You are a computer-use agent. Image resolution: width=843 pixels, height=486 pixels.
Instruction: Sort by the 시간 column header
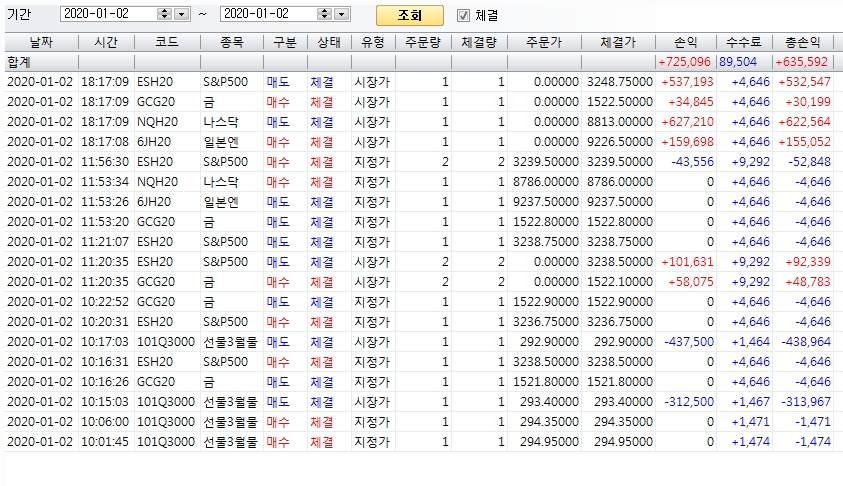click(x=106, y=42)
